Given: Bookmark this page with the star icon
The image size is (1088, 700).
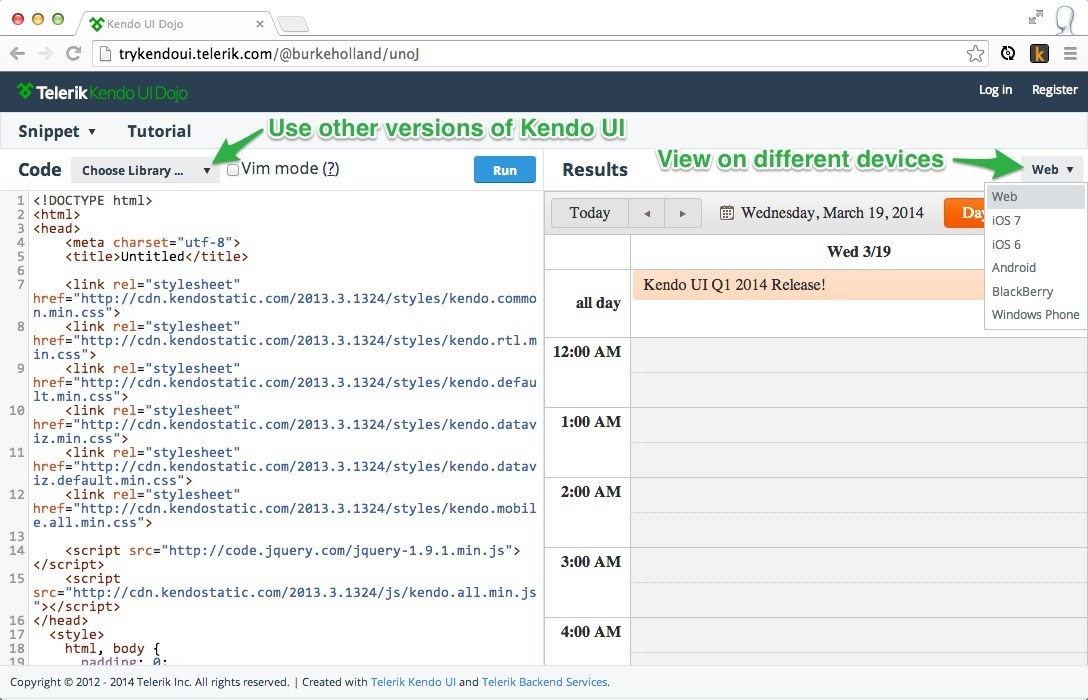Looking at the screenshot, I should [976, 53].
